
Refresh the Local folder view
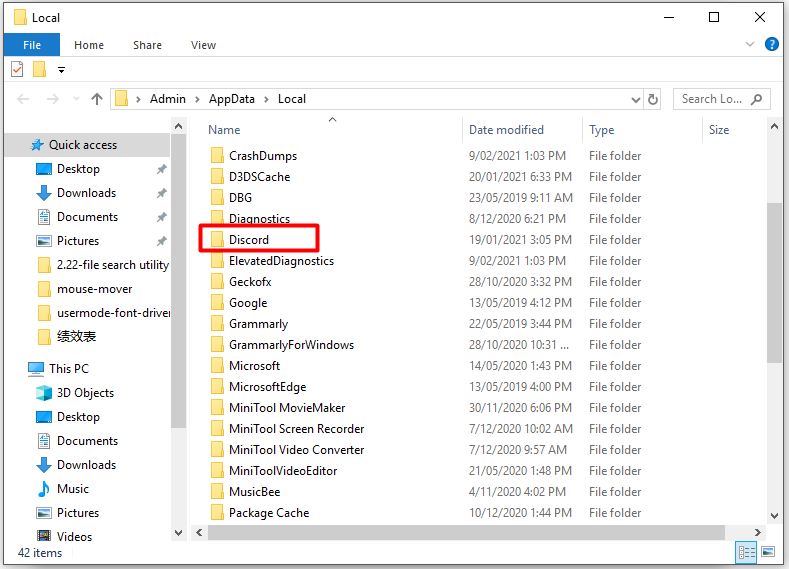[x=653, y=99]
